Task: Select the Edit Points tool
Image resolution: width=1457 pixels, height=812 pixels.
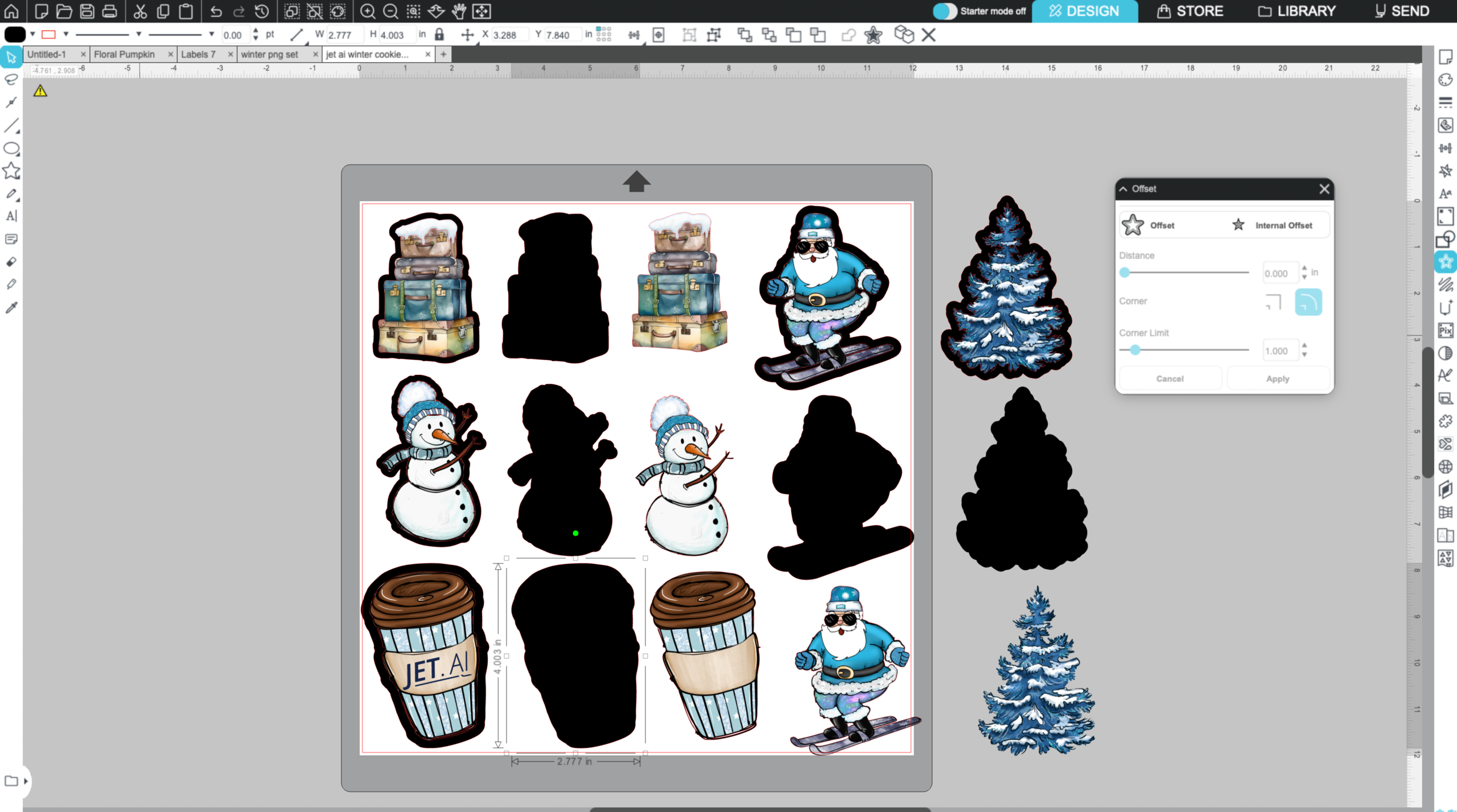Action: pyautogui.click(x=11, y=102)
